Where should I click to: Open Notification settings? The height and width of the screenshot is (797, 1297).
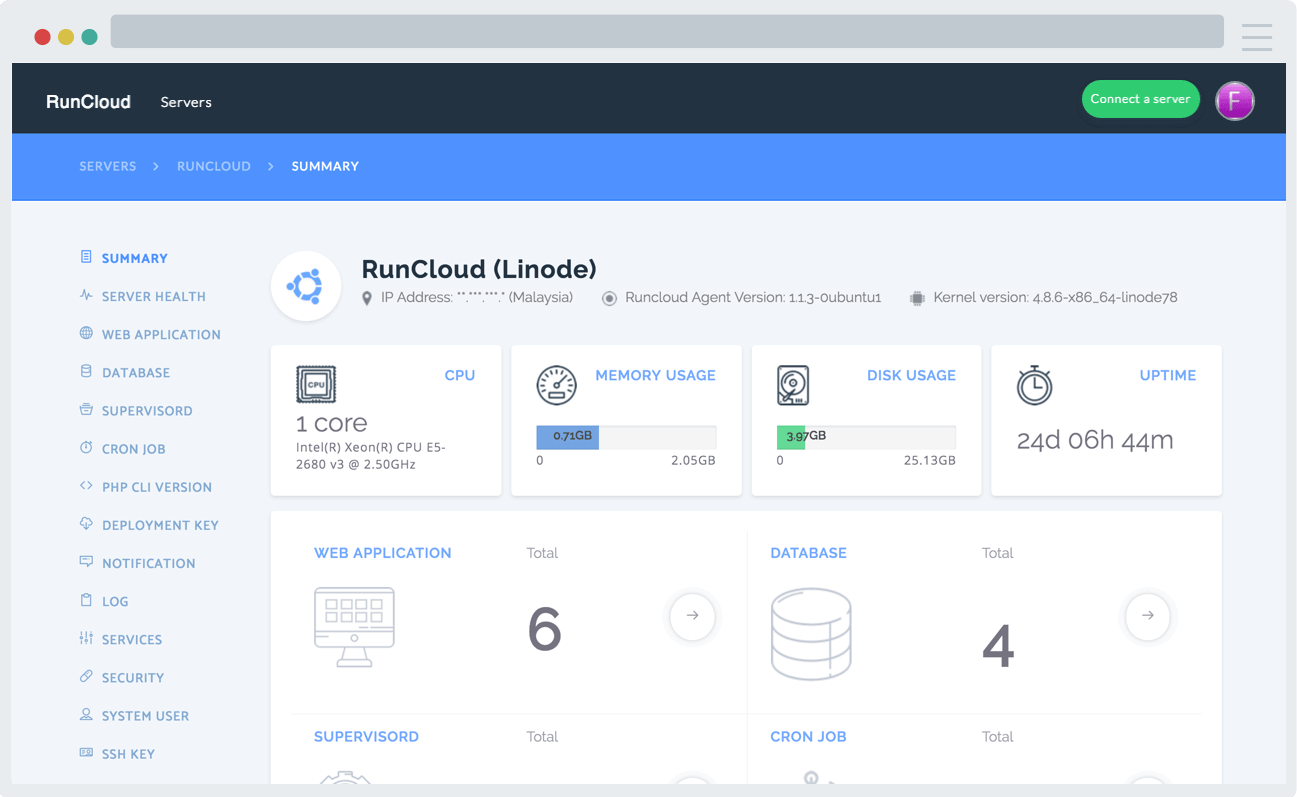pyautogui.click(x=149, y=563)
